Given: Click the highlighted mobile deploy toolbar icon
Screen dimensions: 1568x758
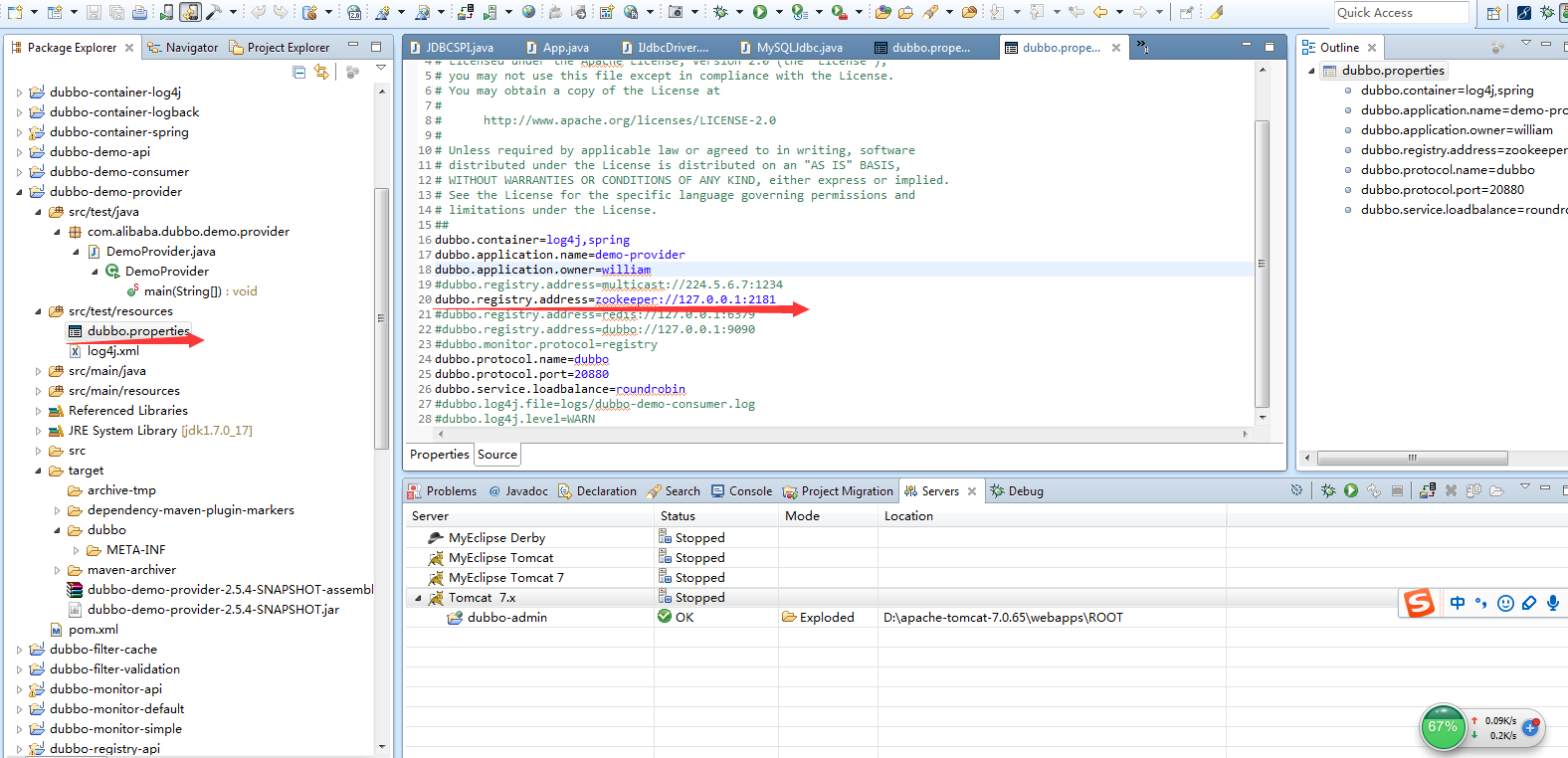Looking at the screenshot, I should click(189, 12).
